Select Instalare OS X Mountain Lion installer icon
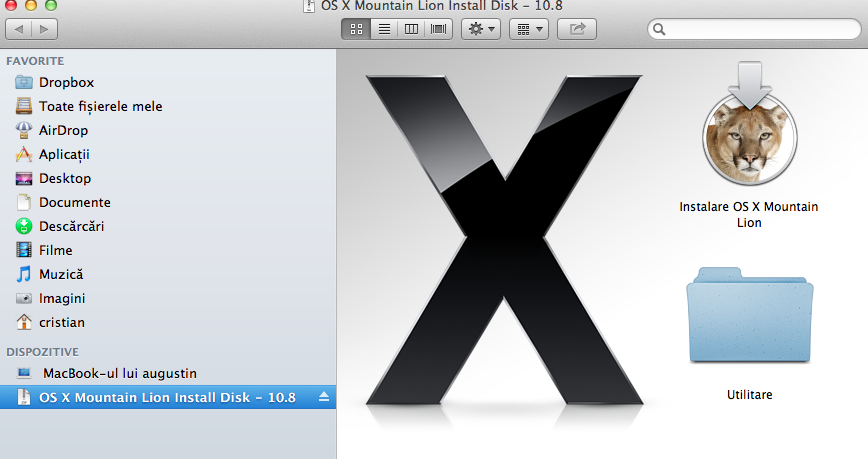Image resolution: width=868 pixels, height=459 pixels. 750,124
